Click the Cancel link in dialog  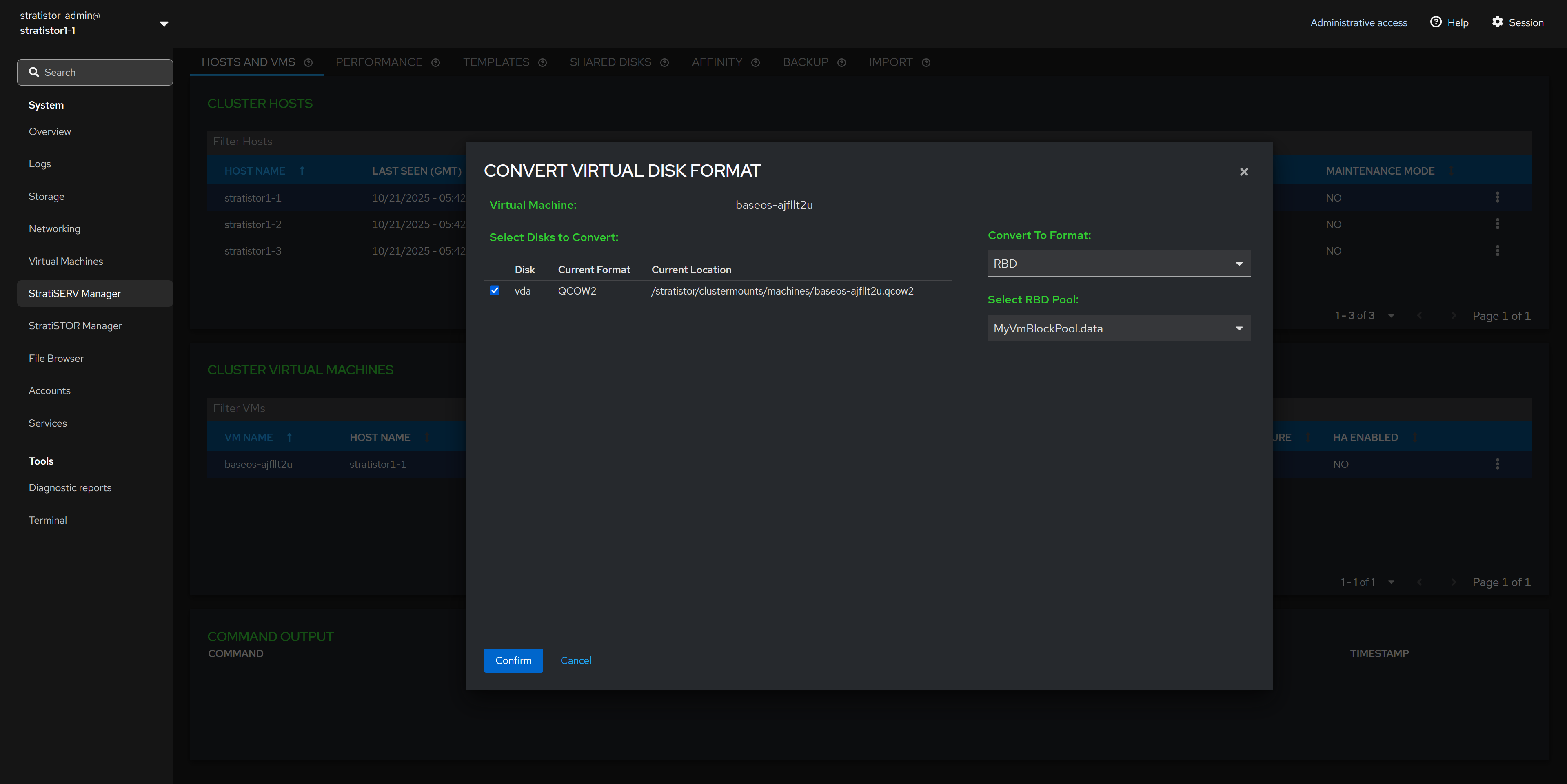click(575, 660)
